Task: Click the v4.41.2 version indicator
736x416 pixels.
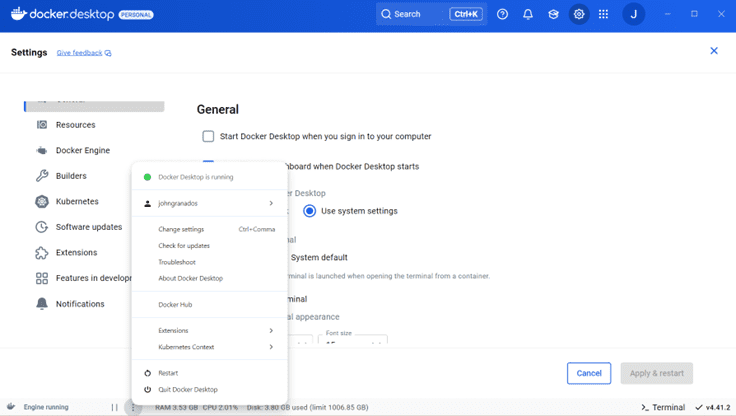Action: coord(713,407)
